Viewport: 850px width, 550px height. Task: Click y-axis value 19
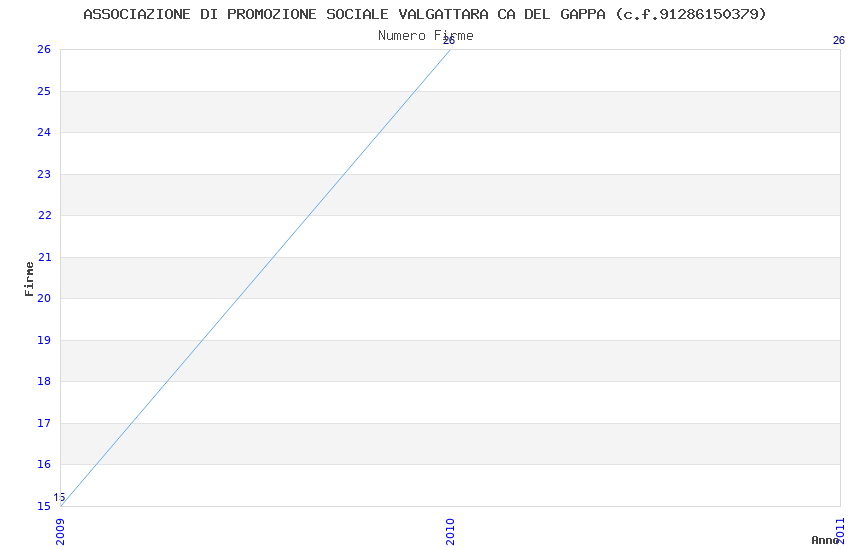pyautogui.click(x=44, y=340)
